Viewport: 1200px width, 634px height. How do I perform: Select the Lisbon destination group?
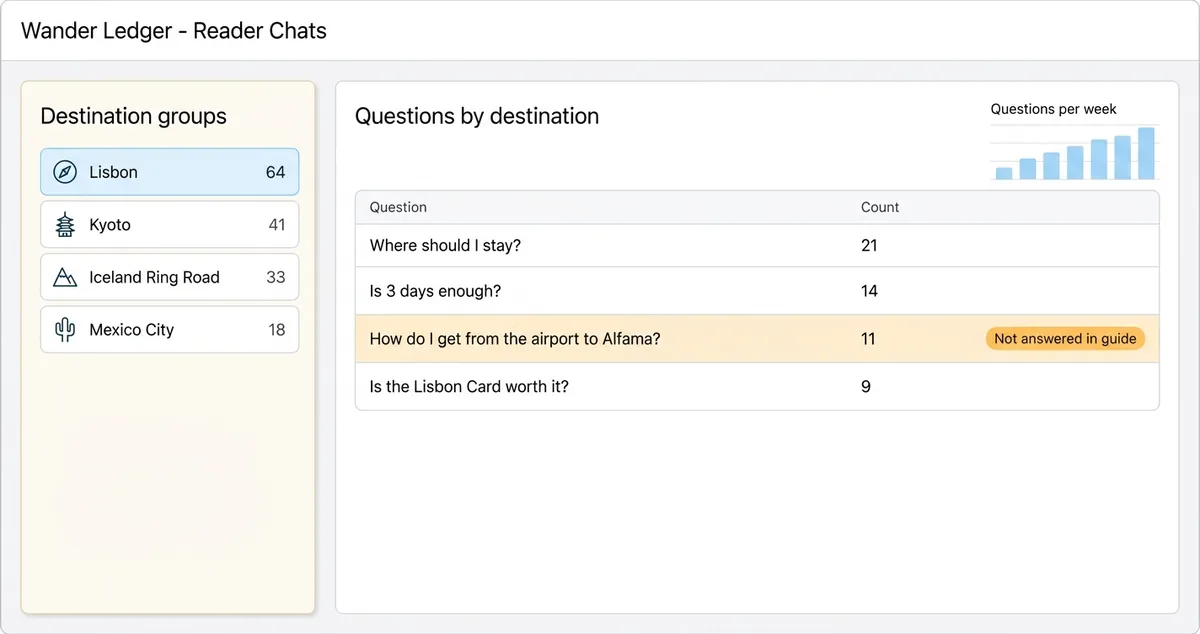(x=170, y=172)
